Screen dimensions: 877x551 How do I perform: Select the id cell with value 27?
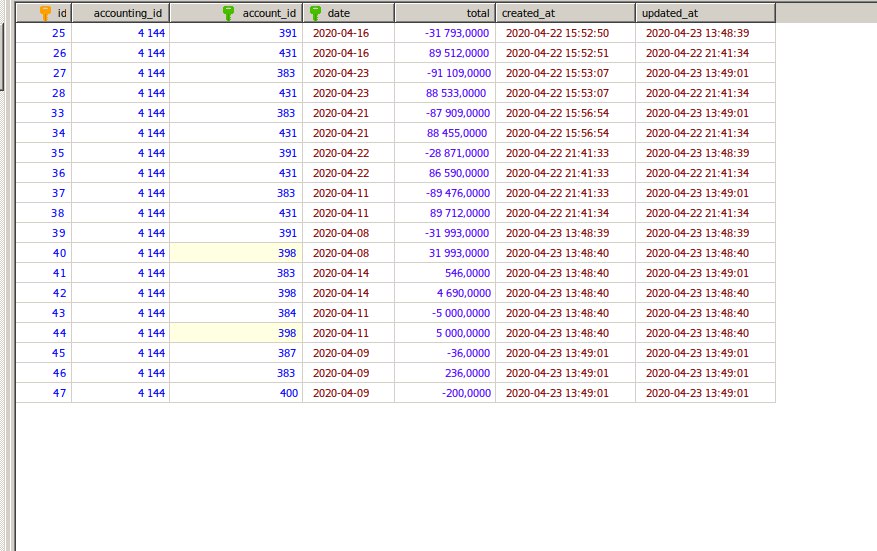[44, 73]
